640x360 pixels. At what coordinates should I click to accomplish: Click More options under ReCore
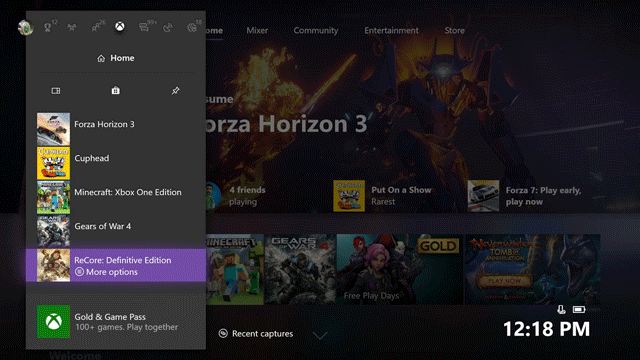point(106,272)
